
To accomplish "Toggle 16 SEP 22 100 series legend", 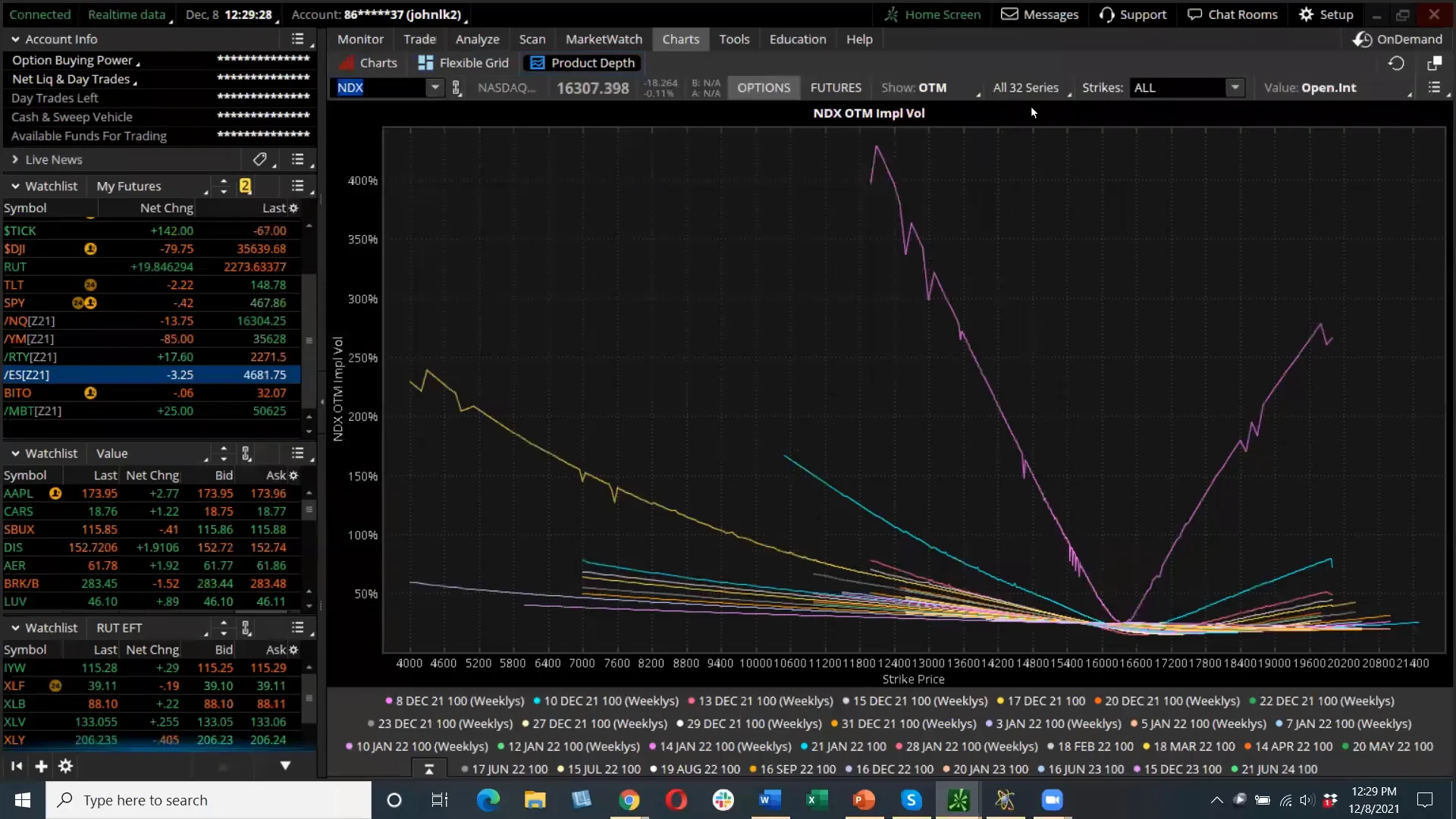I will click(792, 769).
